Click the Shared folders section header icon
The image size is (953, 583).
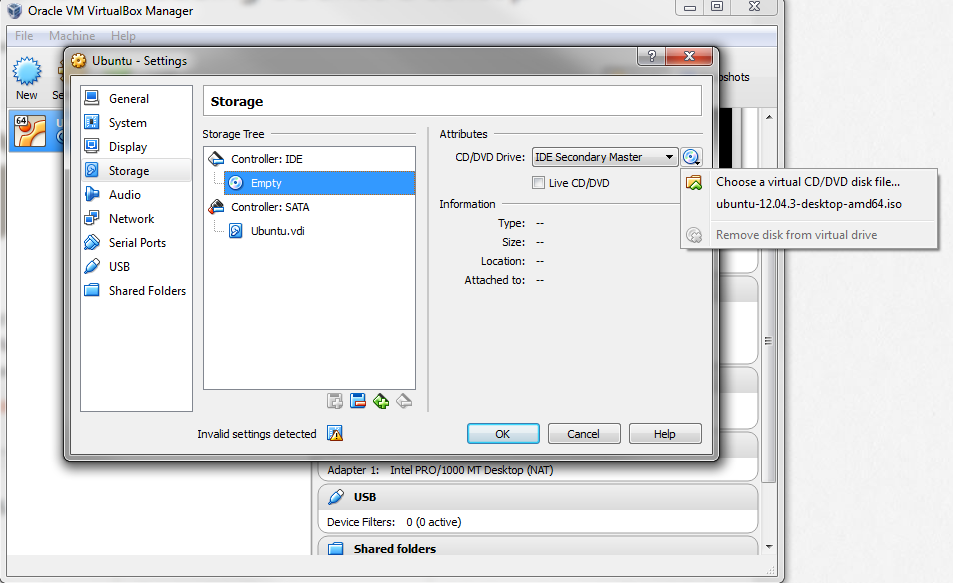pos(335,549)
